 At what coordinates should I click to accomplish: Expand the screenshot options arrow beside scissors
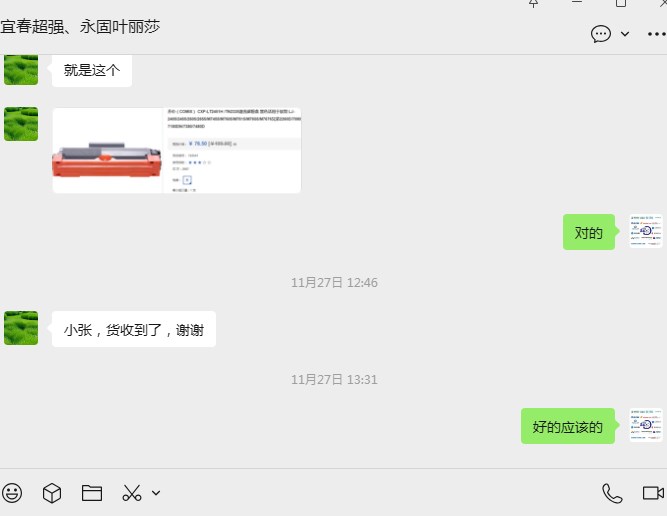(x=156, y=492)
